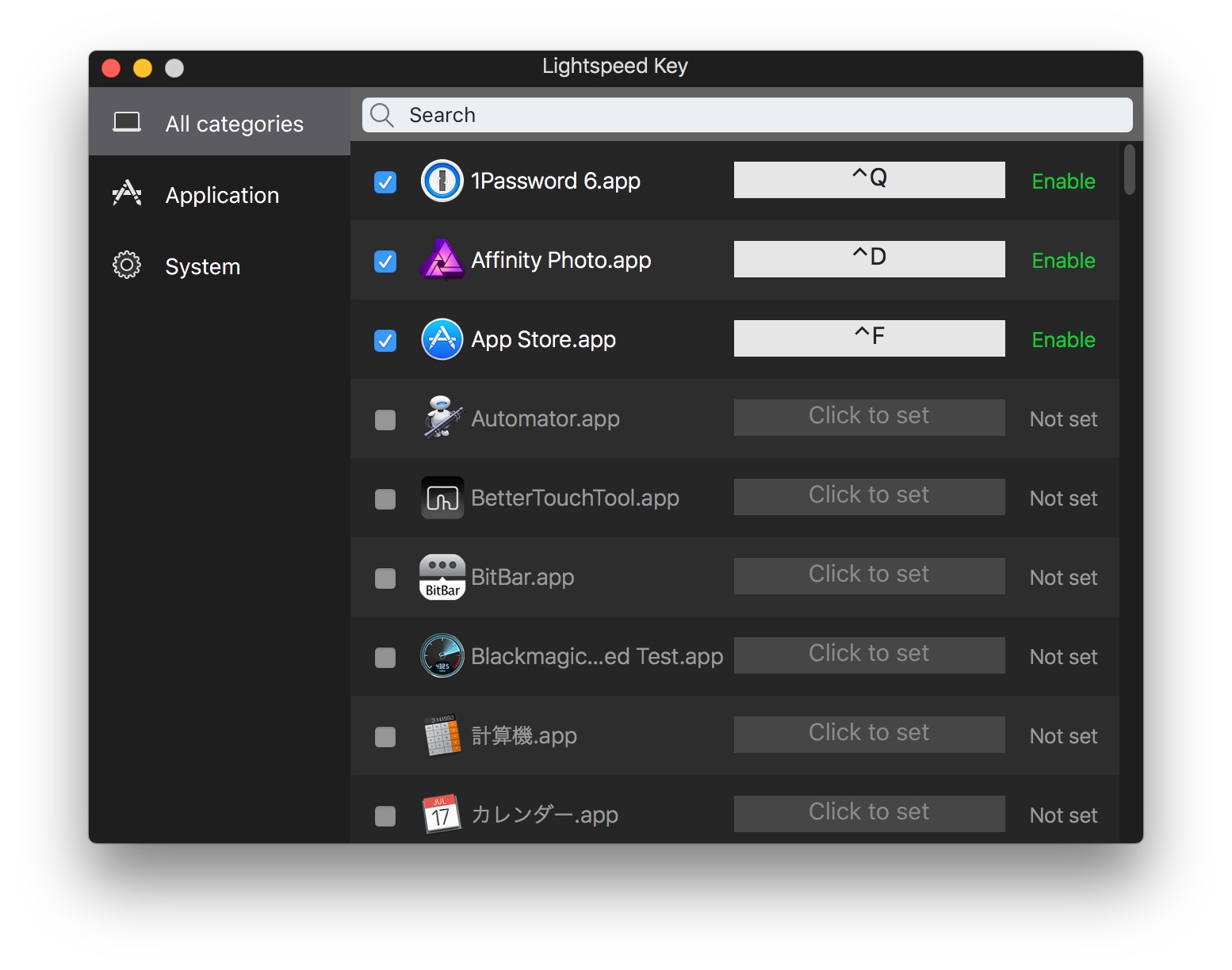Check the BetterTouchTool.app checkbox
This screenshot has width=1232, height=970.
coord(385,499)
